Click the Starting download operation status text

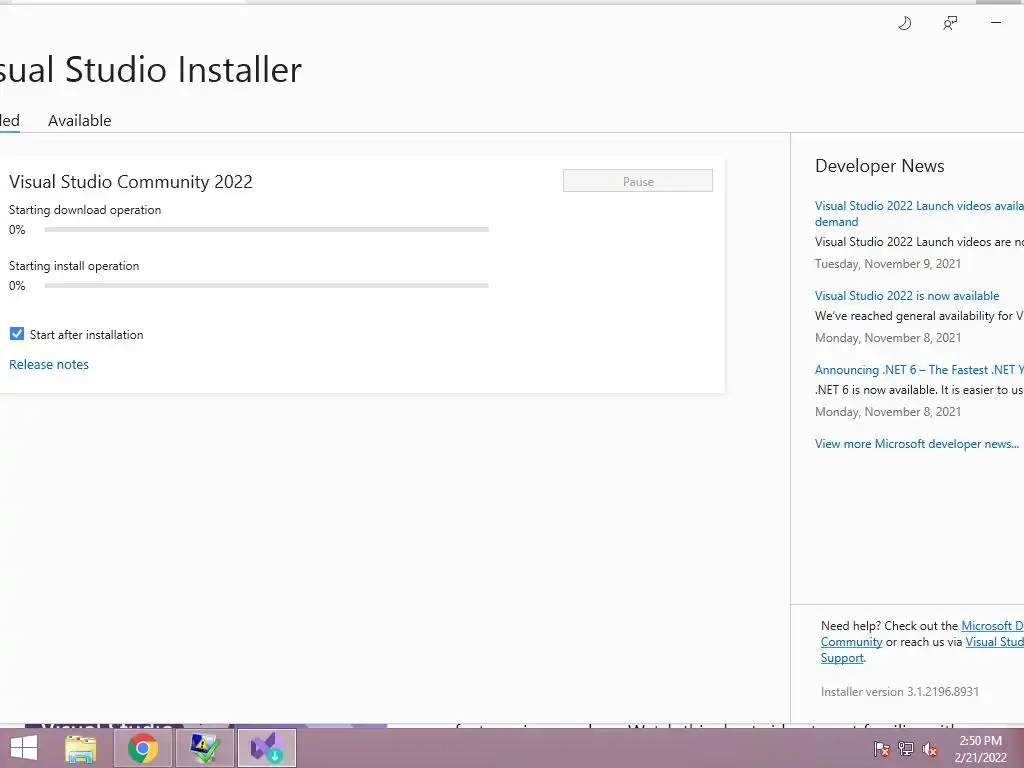[x=85, y=210]
